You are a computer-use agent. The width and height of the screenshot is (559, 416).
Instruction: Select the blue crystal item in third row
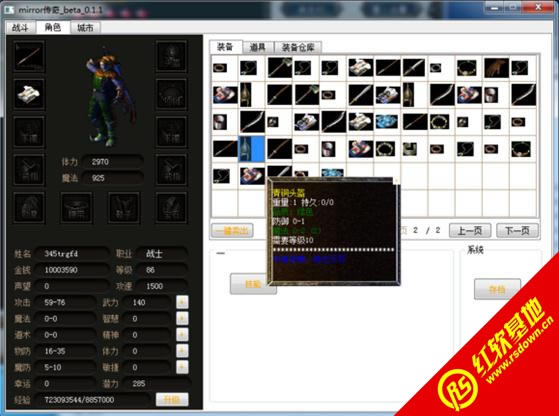coord(387,122)
